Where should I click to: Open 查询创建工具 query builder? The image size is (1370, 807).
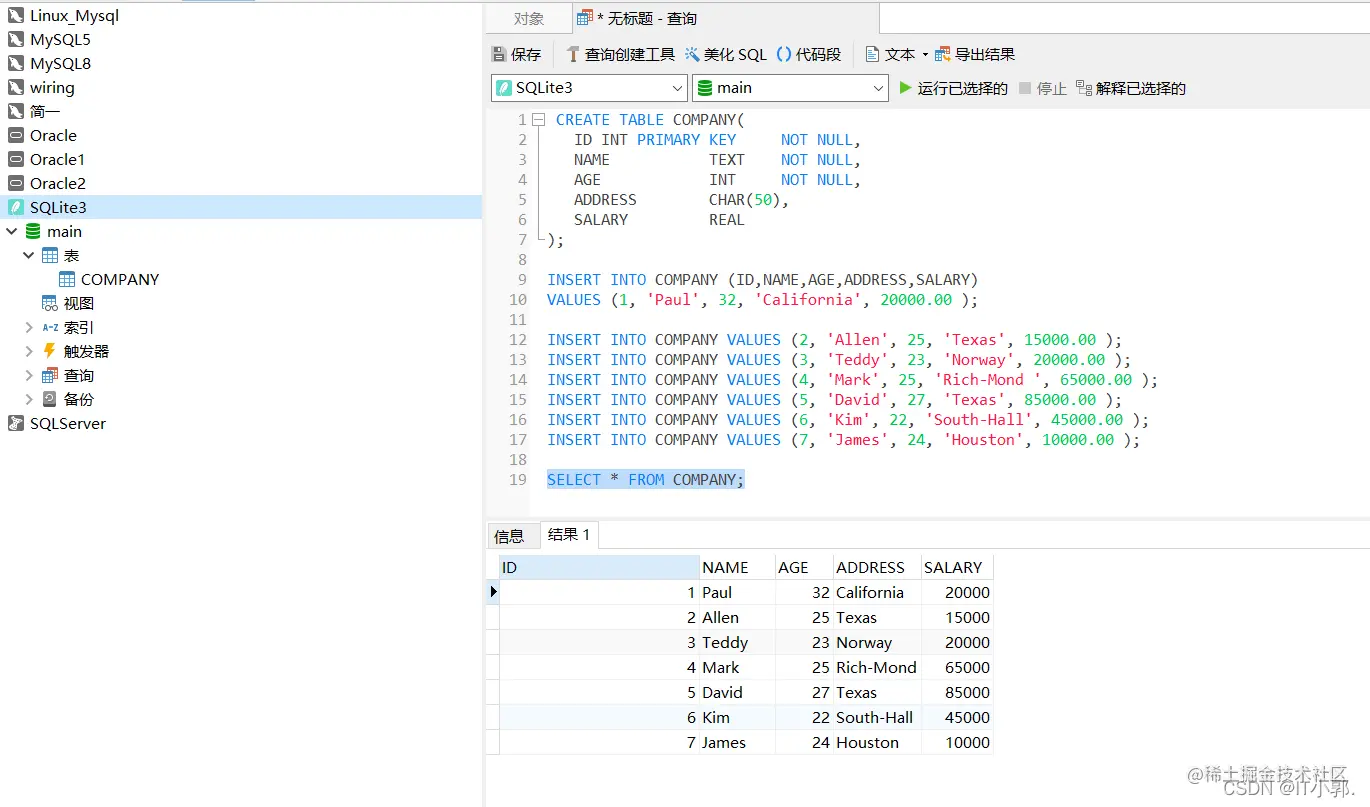click(x=620, y=55)
